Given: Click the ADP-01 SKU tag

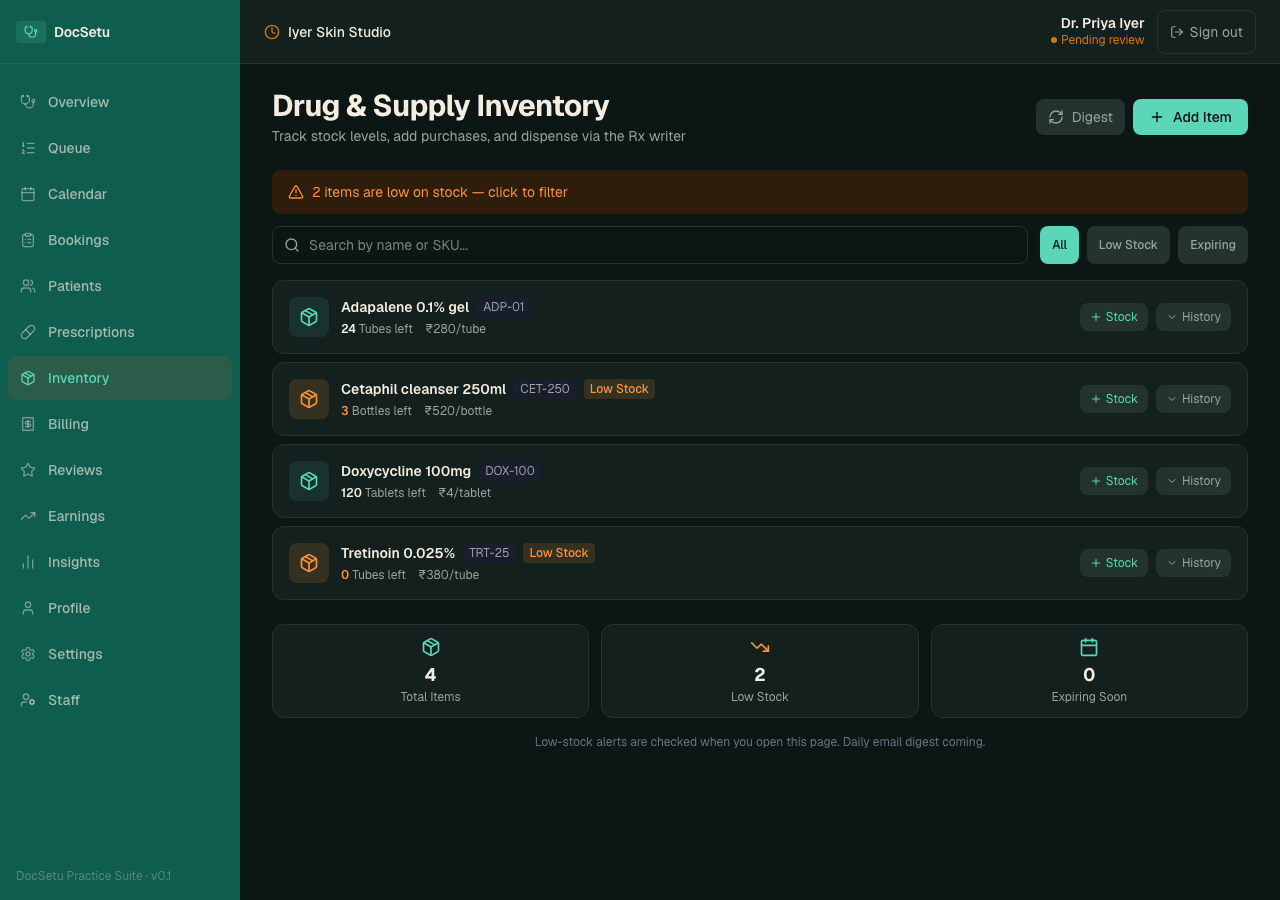Looking at the screenshot, I should click(x=504, y=307).
